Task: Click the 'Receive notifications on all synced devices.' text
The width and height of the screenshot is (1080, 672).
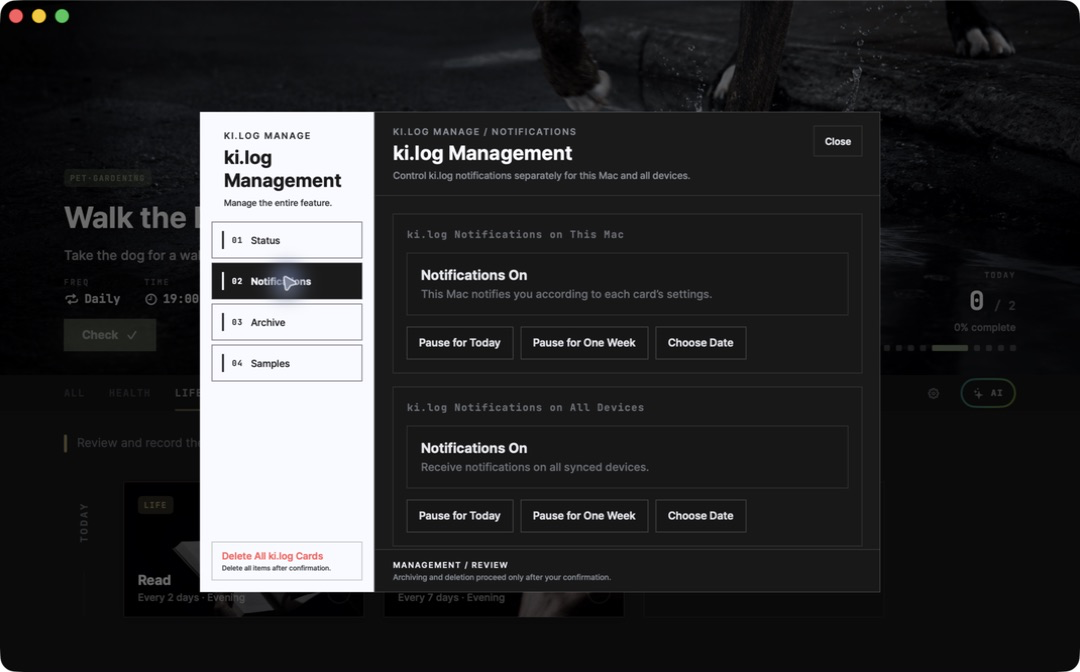Action: [x=534, y=467]
